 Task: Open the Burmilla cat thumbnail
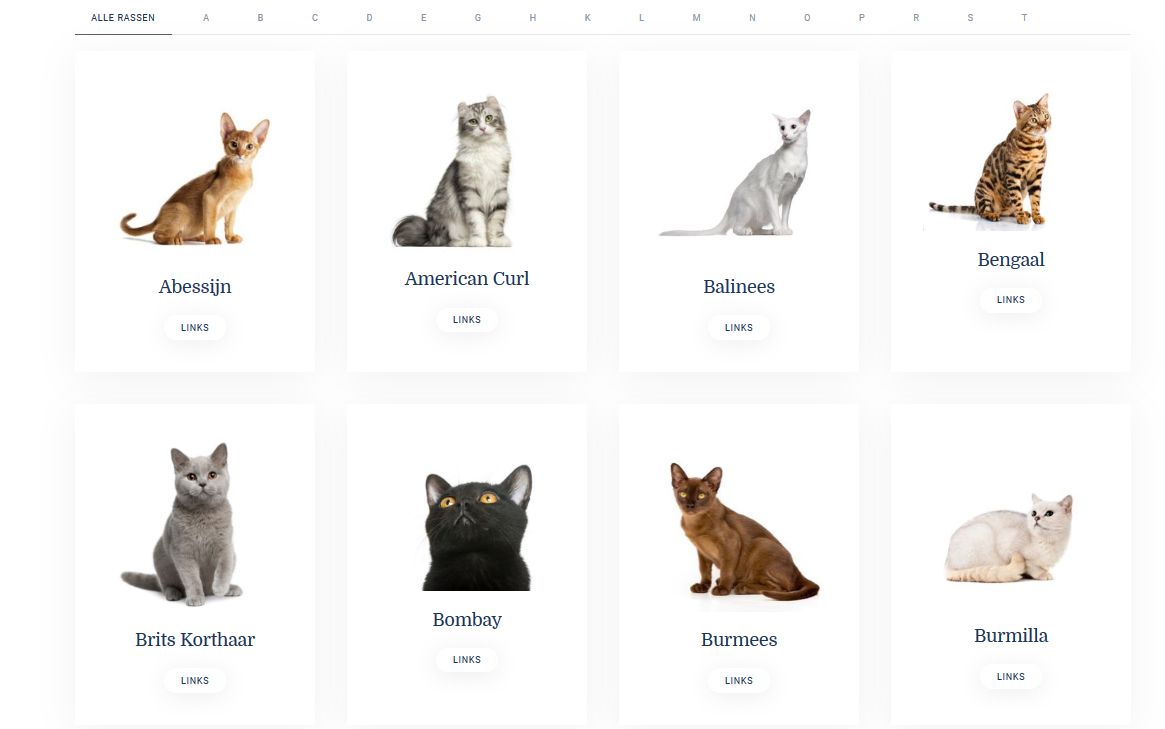coord(1009,538)
